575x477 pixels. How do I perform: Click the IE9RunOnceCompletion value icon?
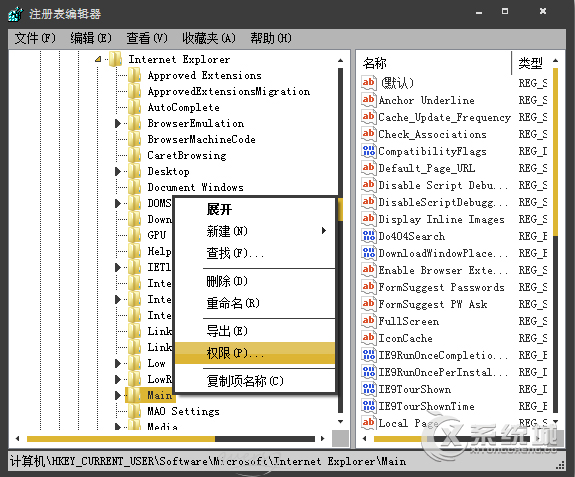(x=369, y=355)
